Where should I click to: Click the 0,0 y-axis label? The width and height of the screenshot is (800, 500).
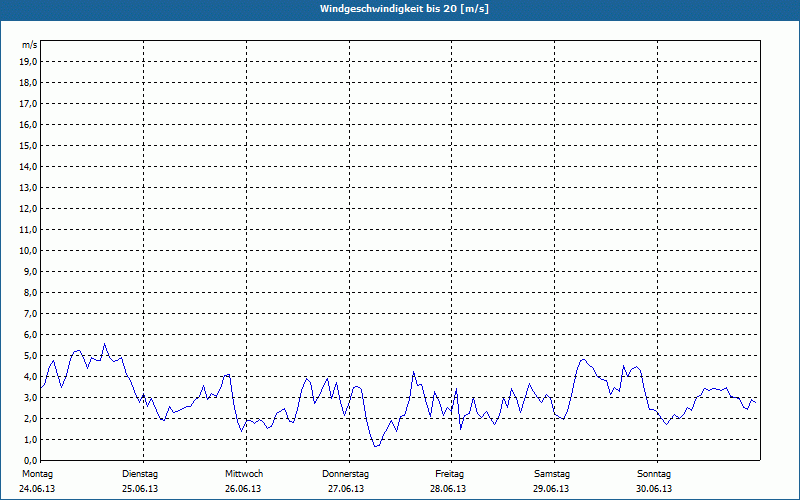point(30,461)
